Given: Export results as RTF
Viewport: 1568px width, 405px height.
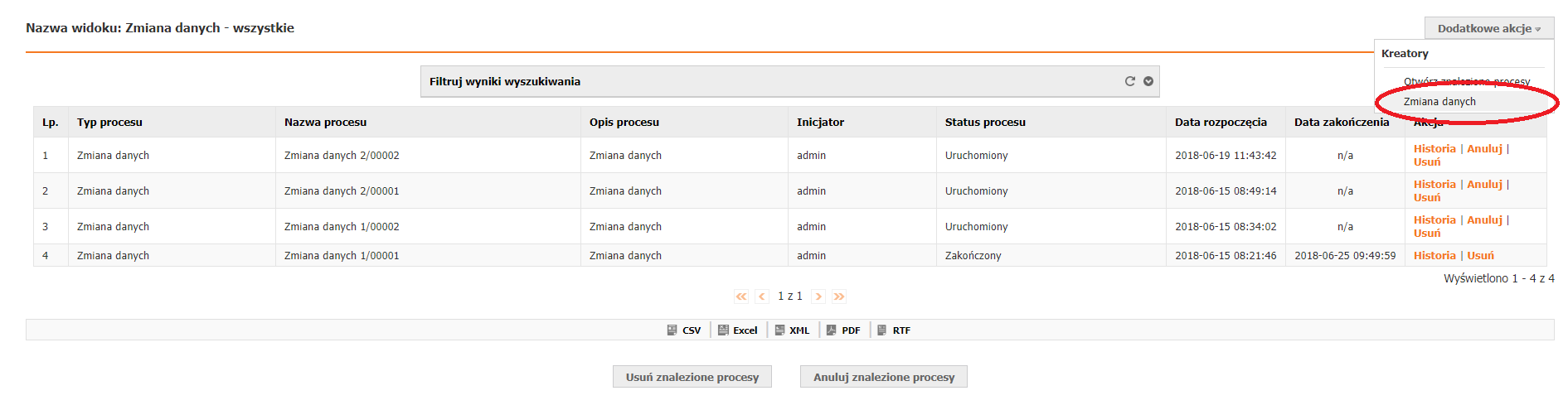Looking at the screenshot, I should point(894,330).
